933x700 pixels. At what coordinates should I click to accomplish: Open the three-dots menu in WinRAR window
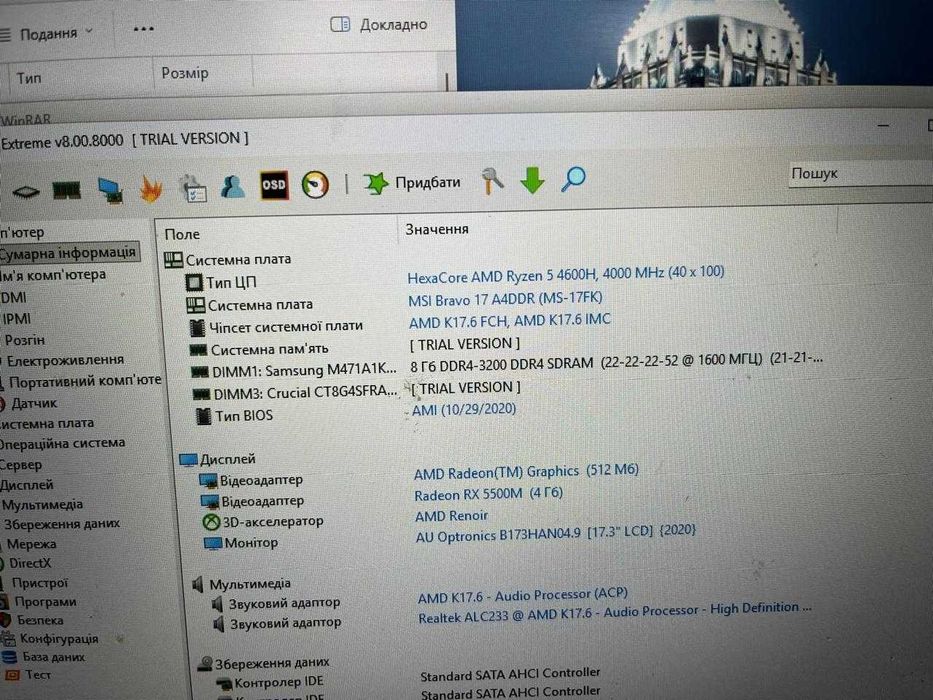click(x=143, y=29)
